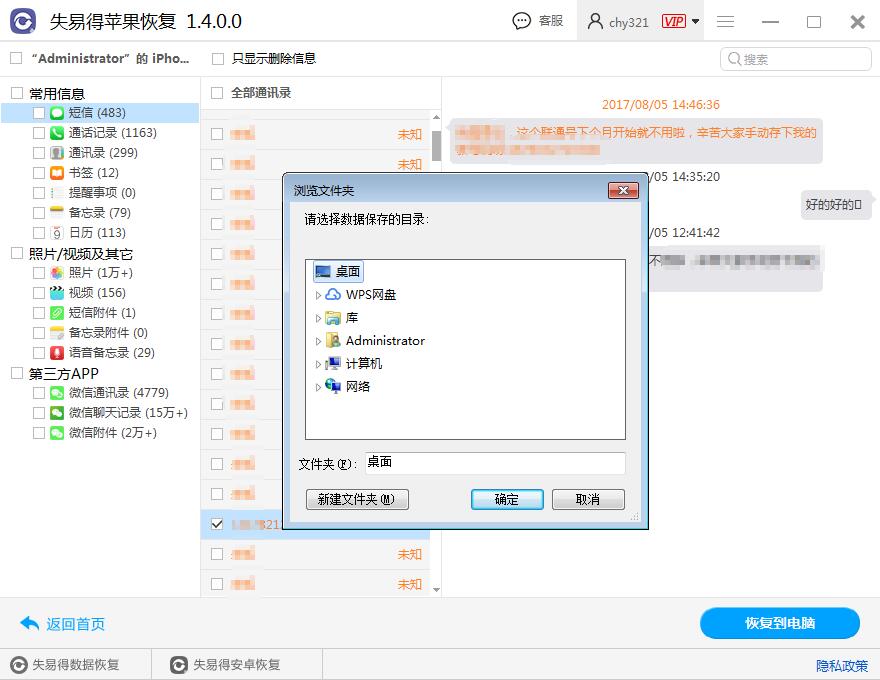Check the 第三方APP group checkbox
Image resolution: width=880 pixels, height=680 pixels.
click(x=17, y=373)
